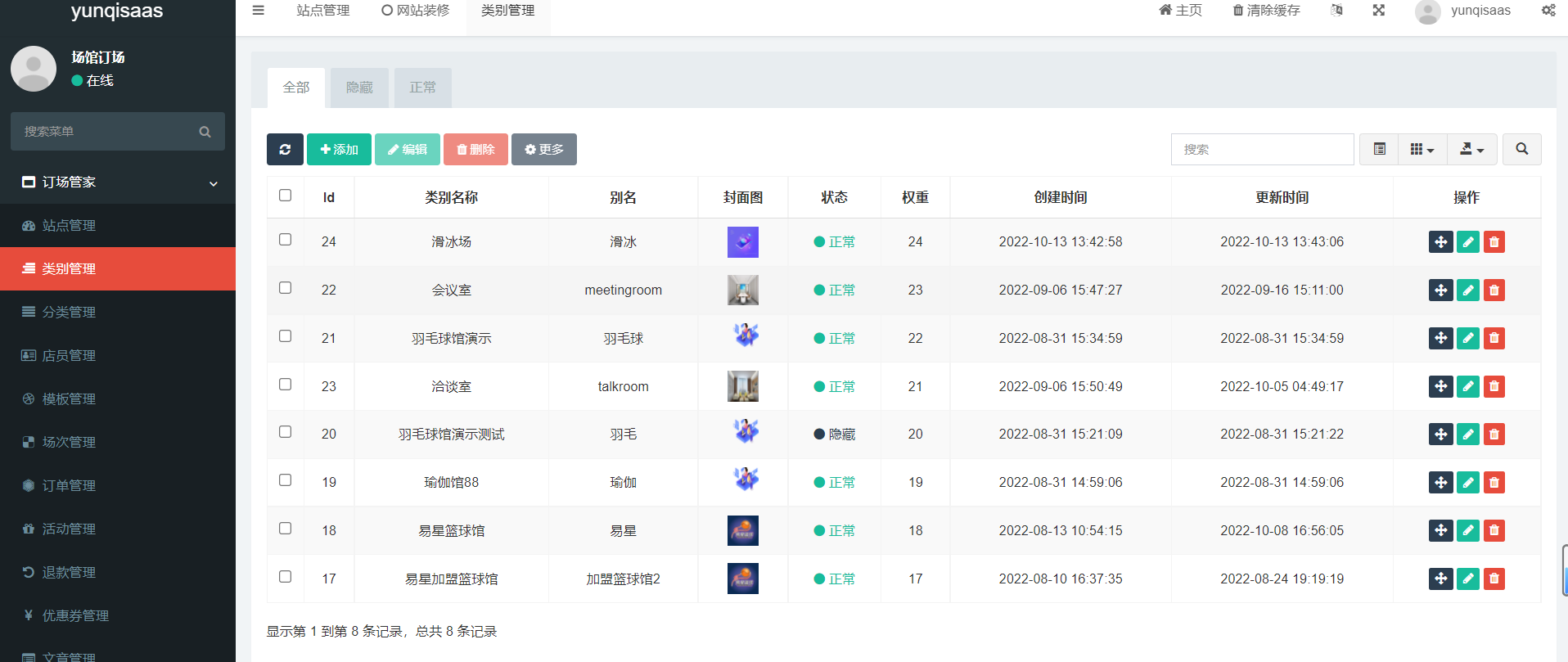
Task: Click the table 搜索 input field
Action: (x=1262, y=149)
